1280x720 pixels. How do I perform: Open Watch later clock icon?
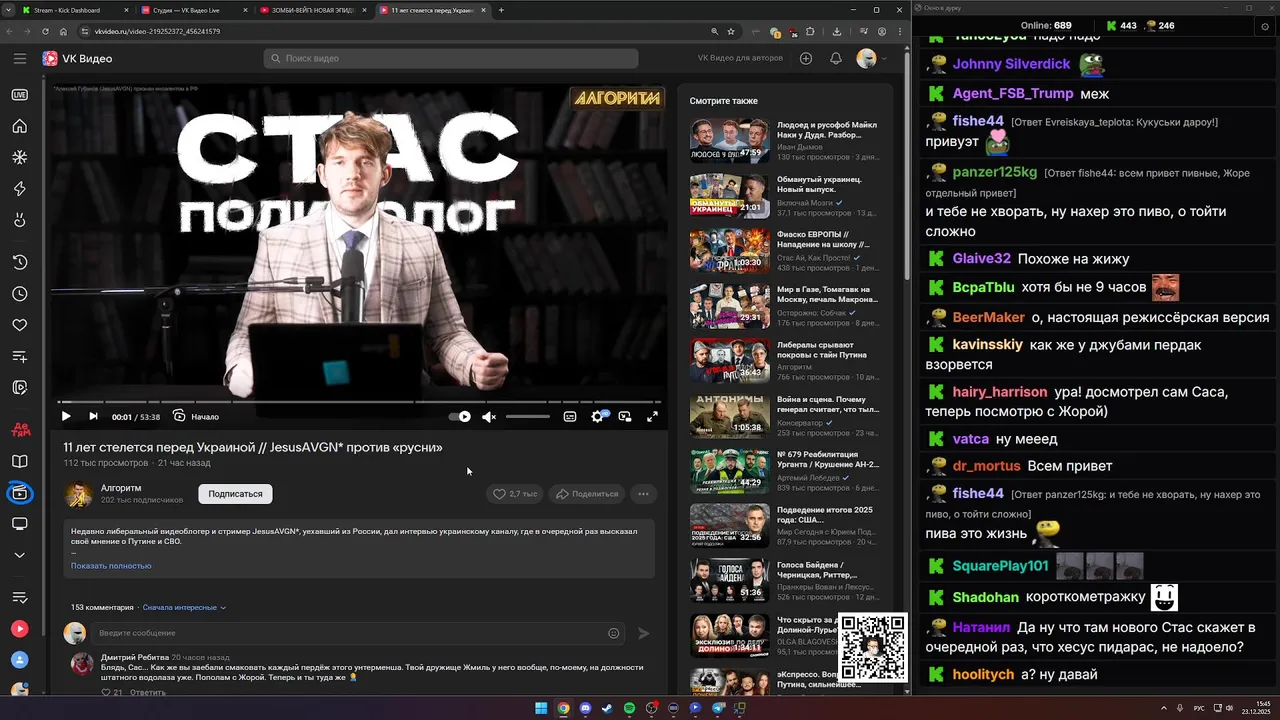[19, 294]
